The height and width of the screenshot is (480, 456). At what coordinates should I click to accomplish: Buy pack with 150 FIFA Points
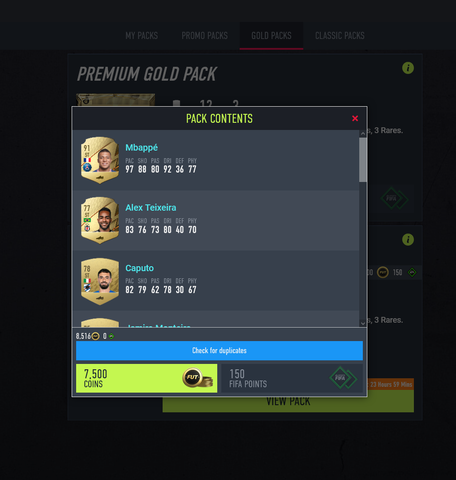(292, 378)
